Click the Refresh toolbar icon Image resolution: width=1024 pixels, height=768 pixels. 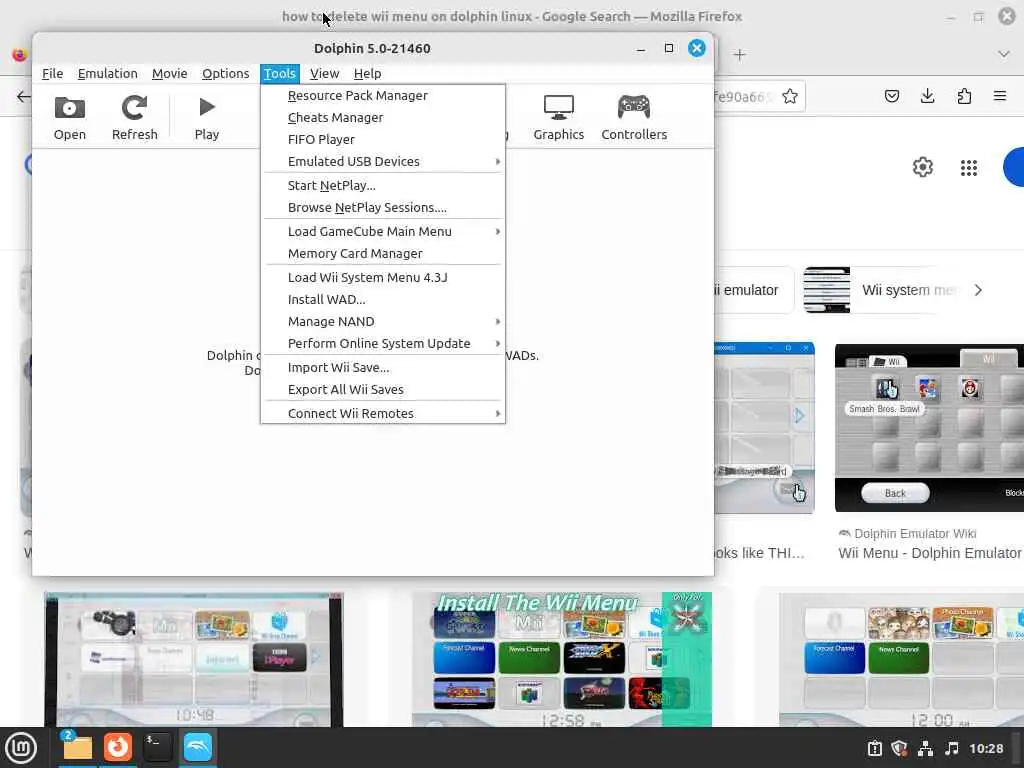[x=135, y=118]
